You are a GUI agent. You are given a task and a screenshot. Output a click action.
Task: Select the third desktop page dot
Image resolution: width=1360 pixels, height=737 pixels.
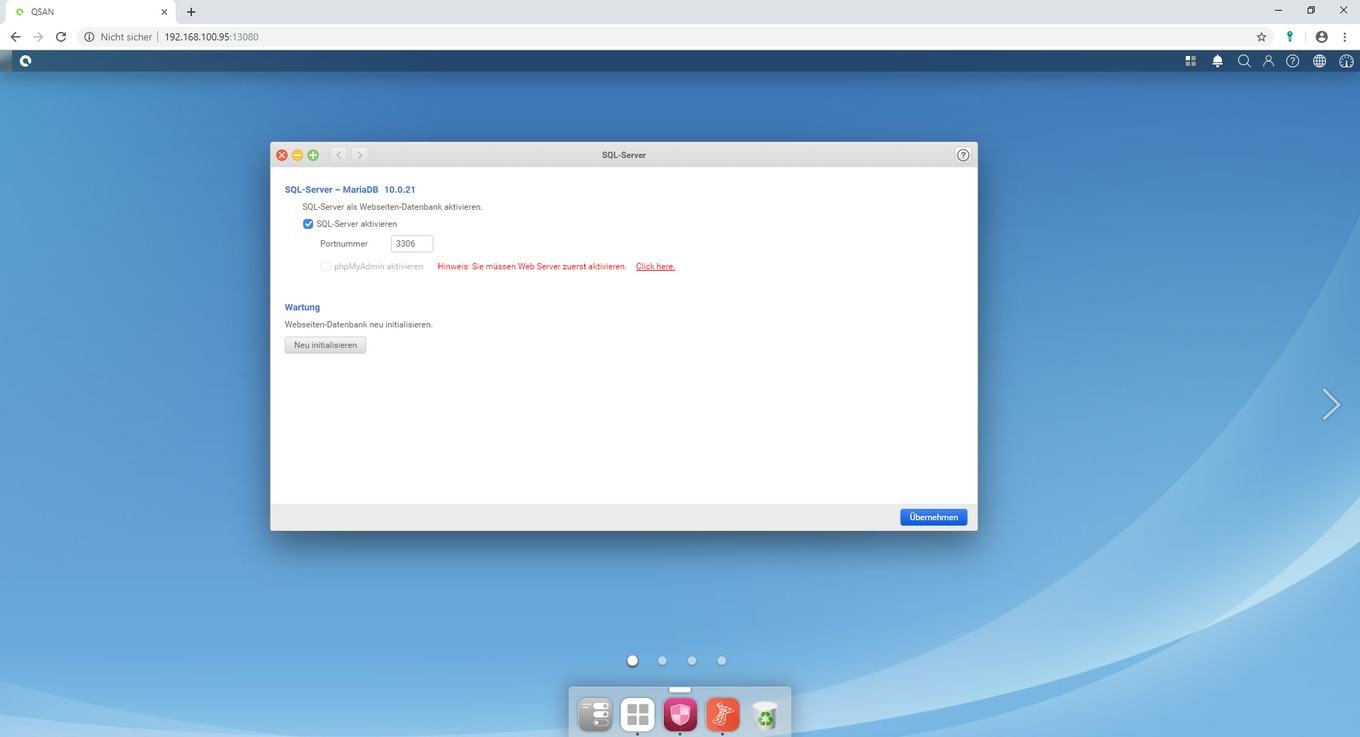click(x=692, y=660)
